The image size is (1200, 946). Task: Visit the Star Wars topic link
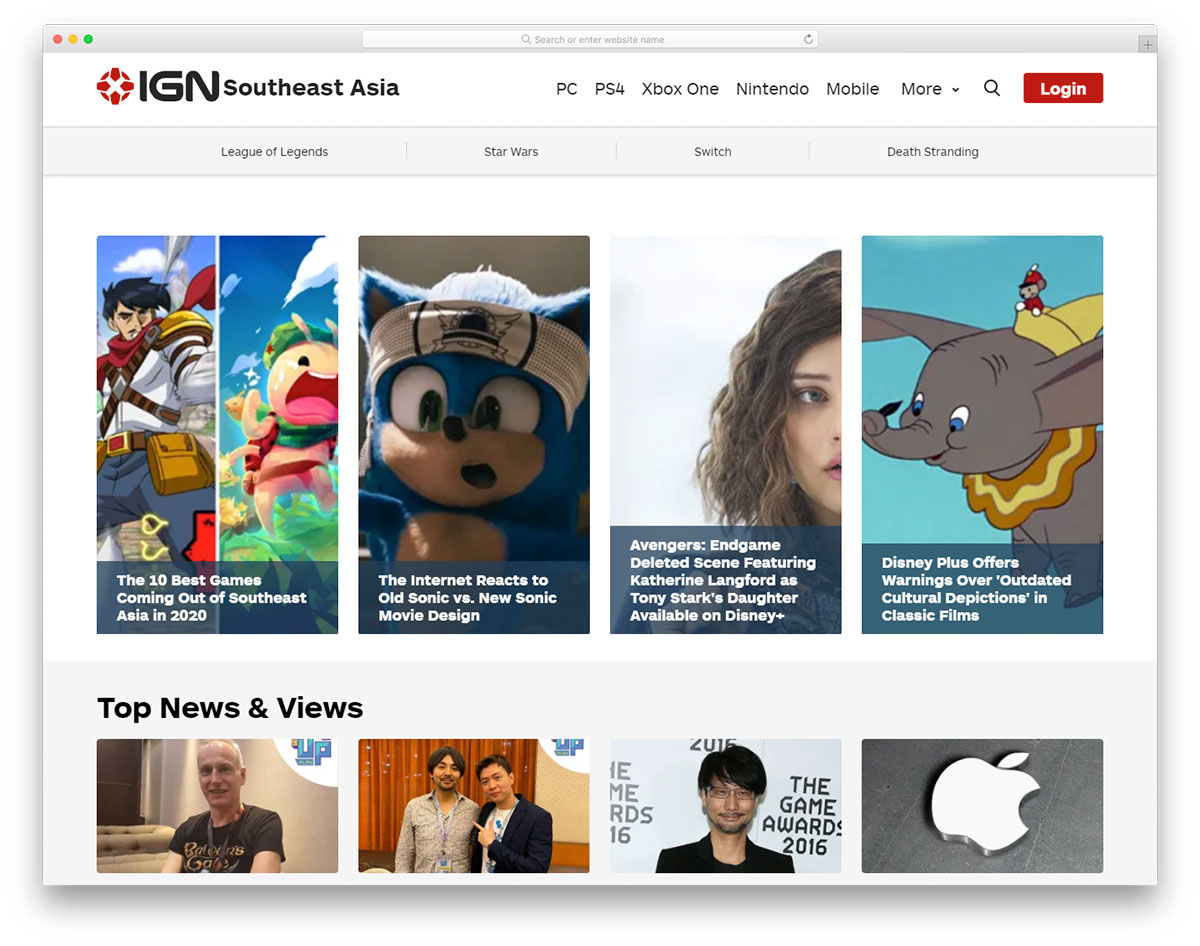(510, 151)
